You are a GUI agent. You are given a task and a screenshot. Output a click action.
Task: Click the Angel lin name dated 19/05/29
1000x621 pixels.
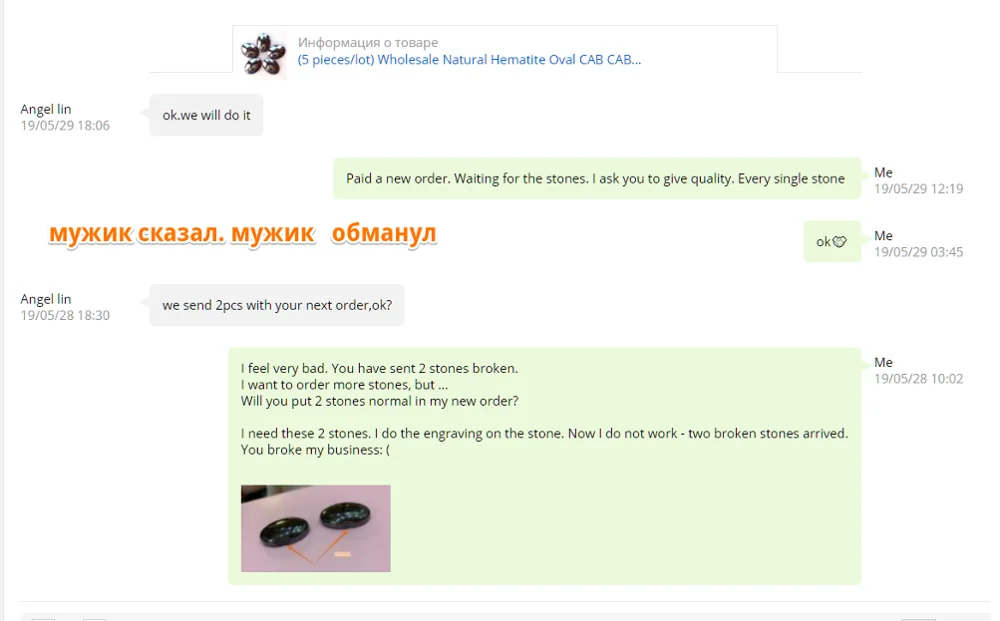pyautogui.click(x=46, y=109)
